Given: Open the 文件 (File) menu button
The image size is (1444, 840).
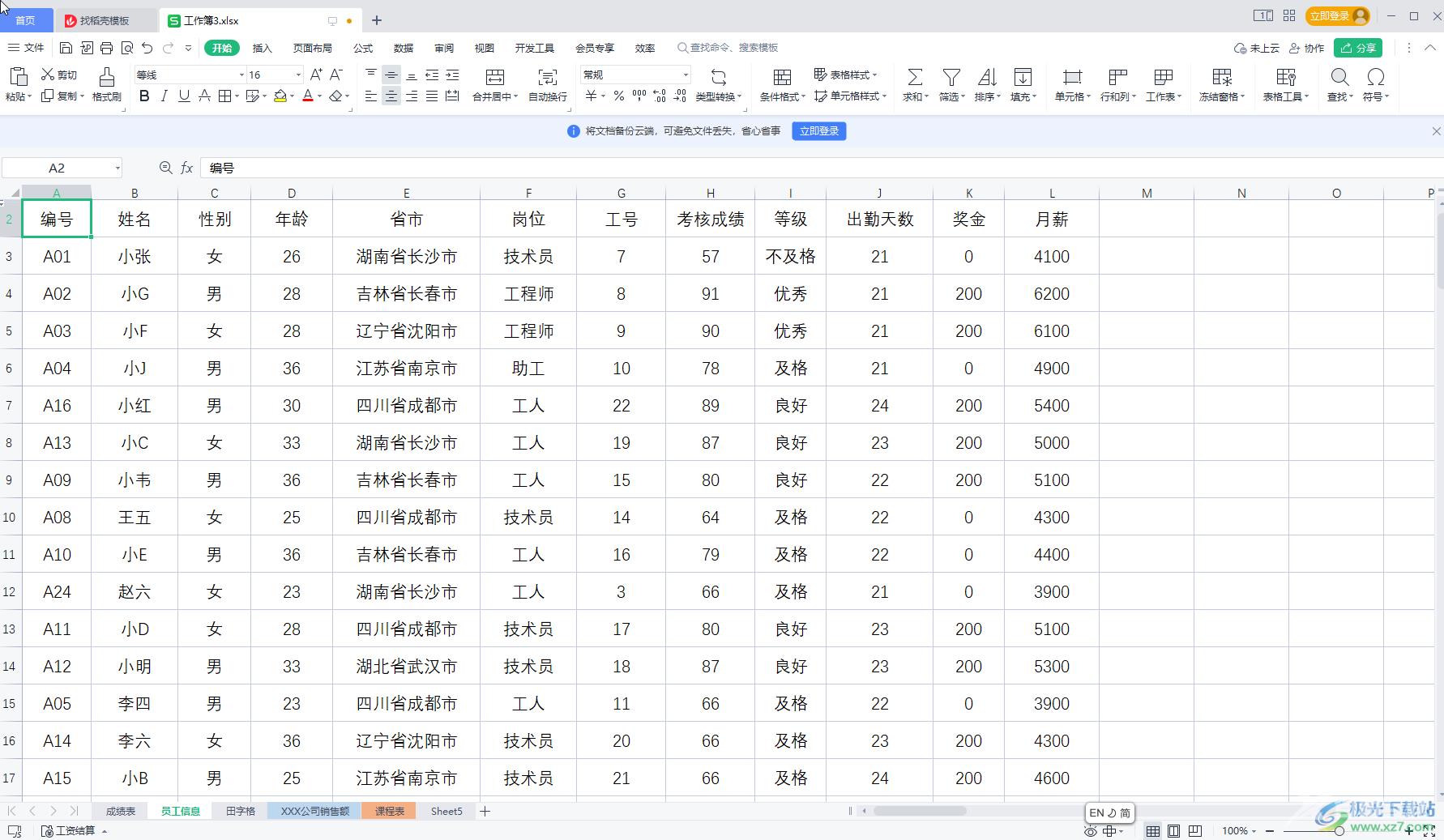Looking at the screenshot, I should click(x=27, y=48).
